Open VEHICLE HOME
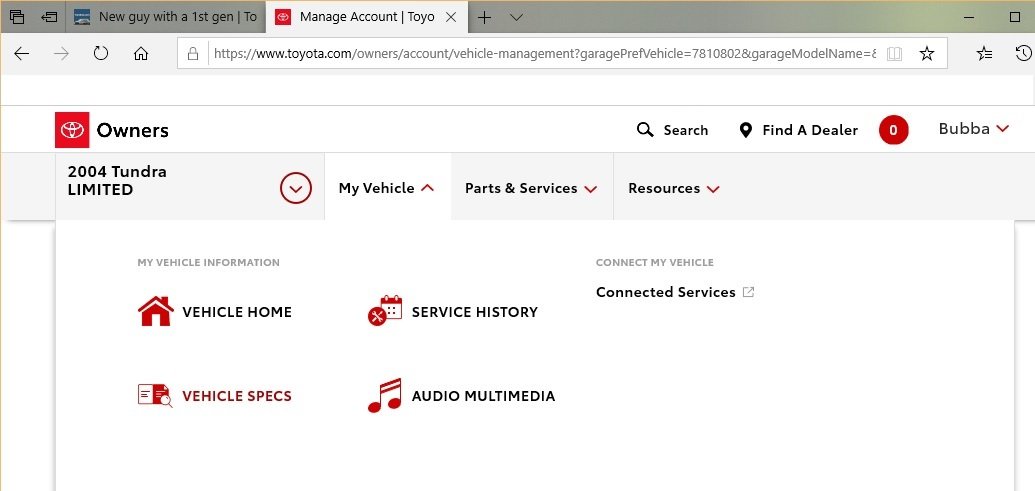The image size is (1035, 491). pyautogui.click(x=237, y=312)
